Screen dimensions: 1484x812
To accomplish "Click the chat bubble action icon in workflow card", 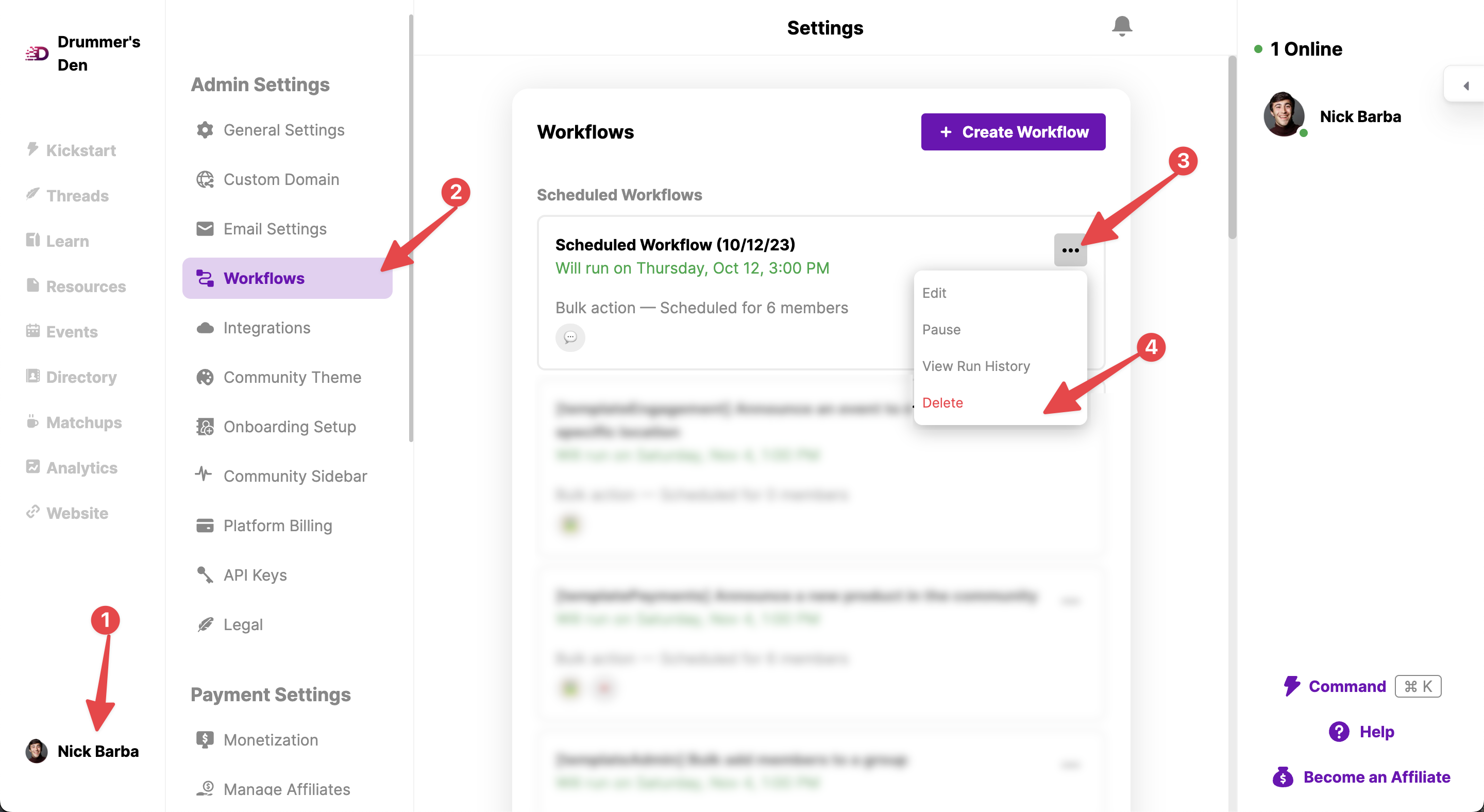I will pos(570,337).
